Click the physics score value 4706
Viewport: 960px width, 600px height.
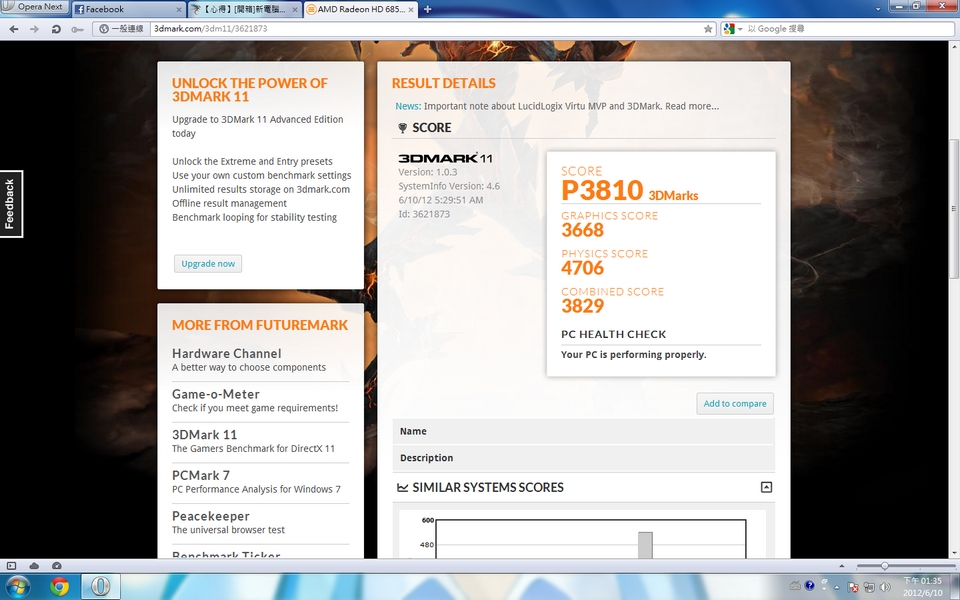[582, 268]
